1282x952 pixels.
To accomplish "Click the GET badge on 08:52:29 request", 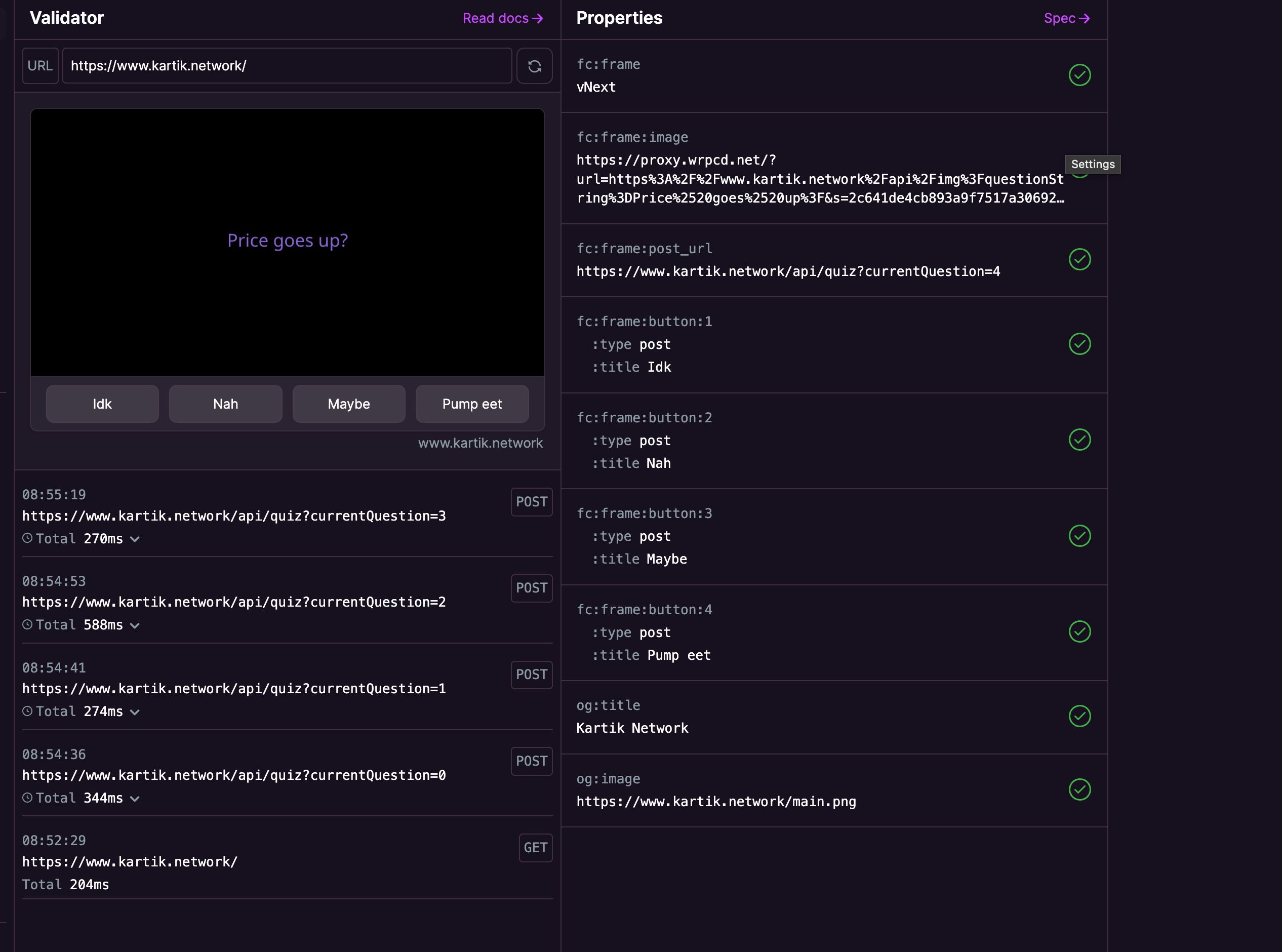I will (x=535, y=848).
